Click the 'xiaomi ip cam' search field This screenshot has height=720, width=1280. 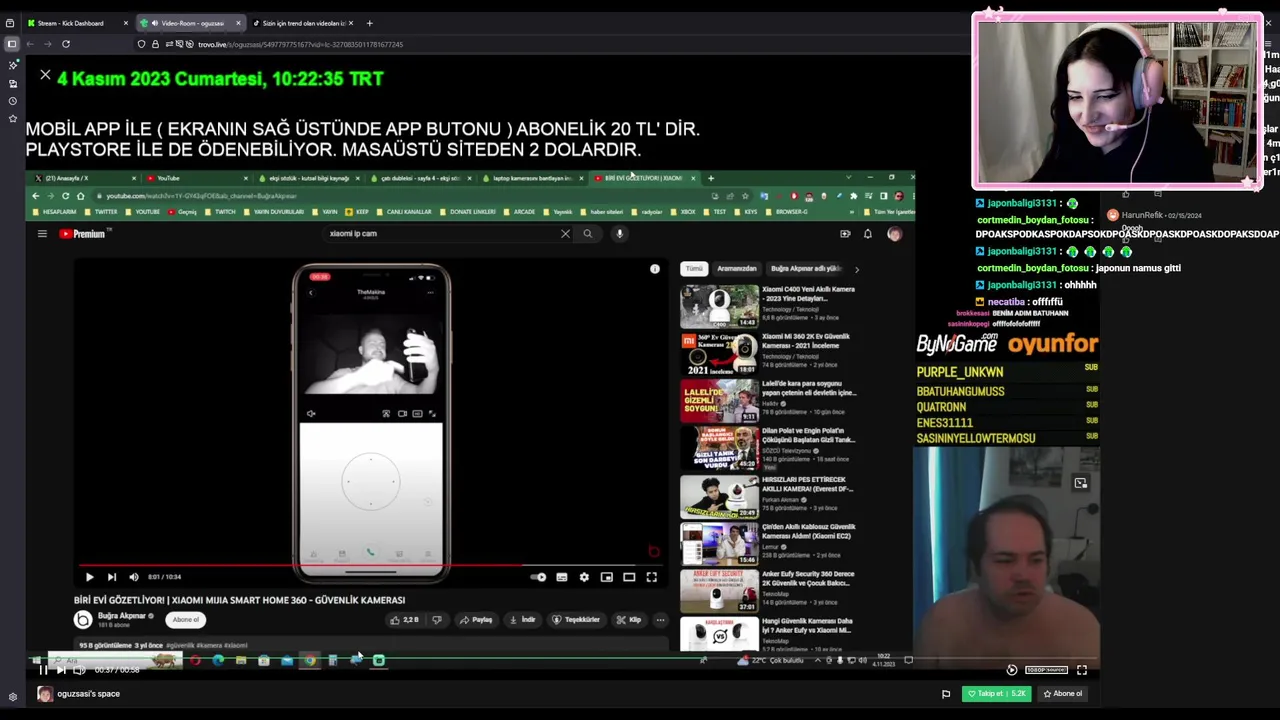click(440, 234)
